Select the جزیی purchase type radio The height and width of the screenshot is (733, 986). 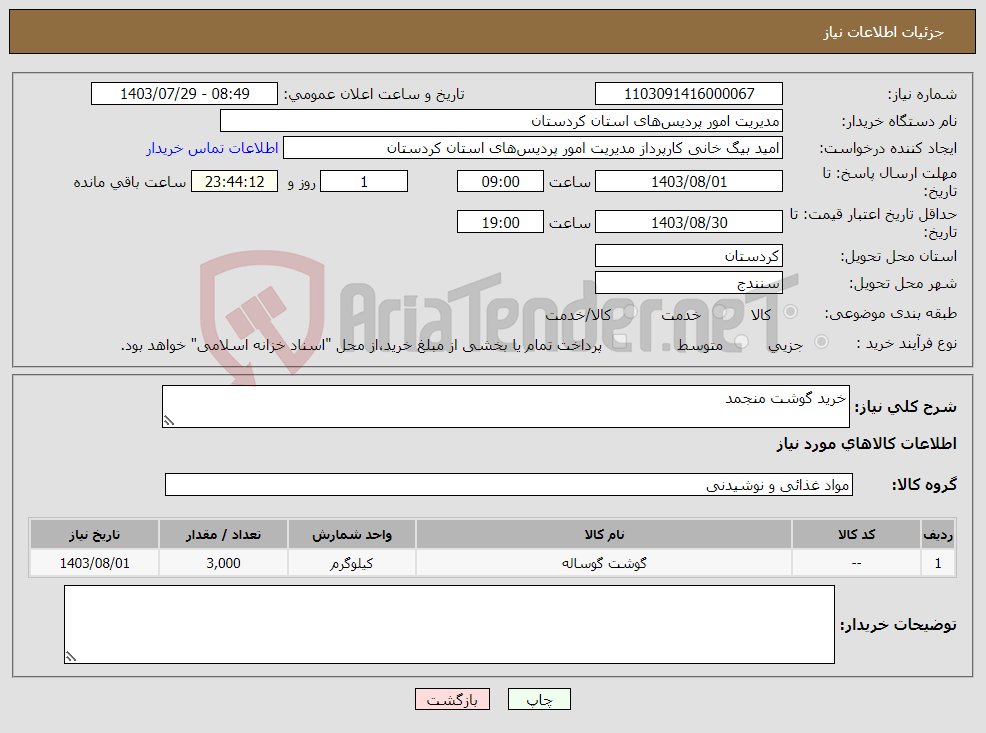821,342
